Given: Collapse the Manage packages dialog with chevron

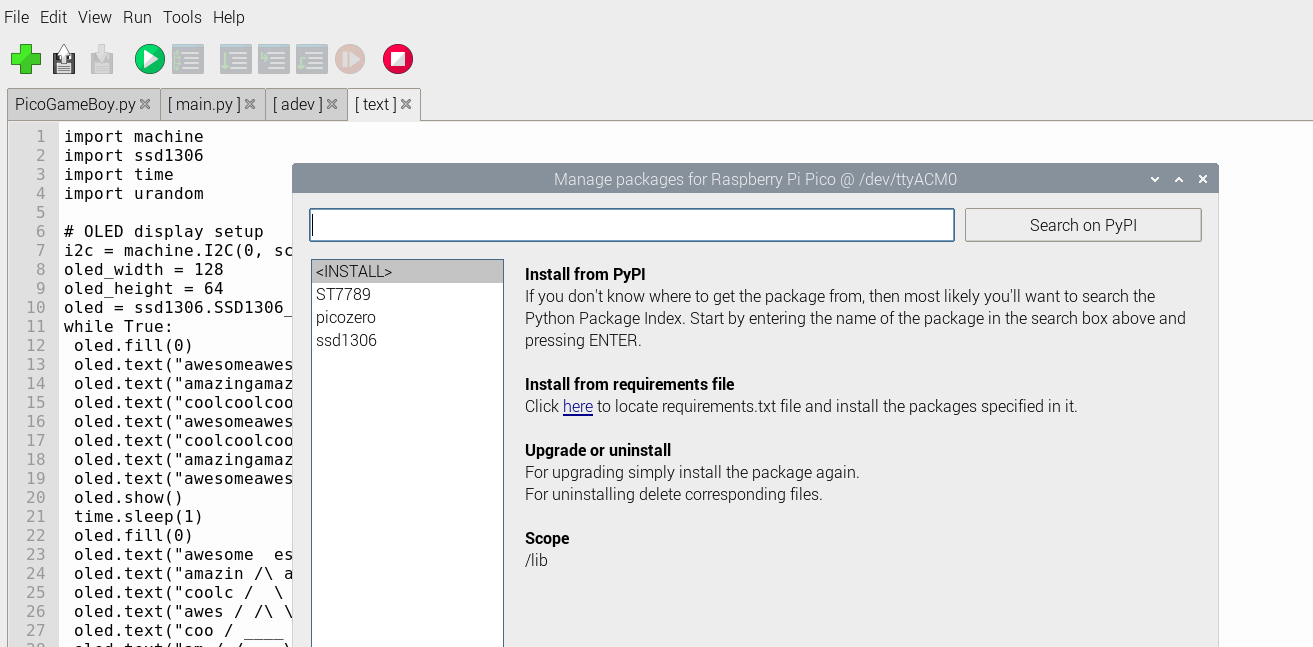Looking at the screenshot, I should click(1155, 179).
